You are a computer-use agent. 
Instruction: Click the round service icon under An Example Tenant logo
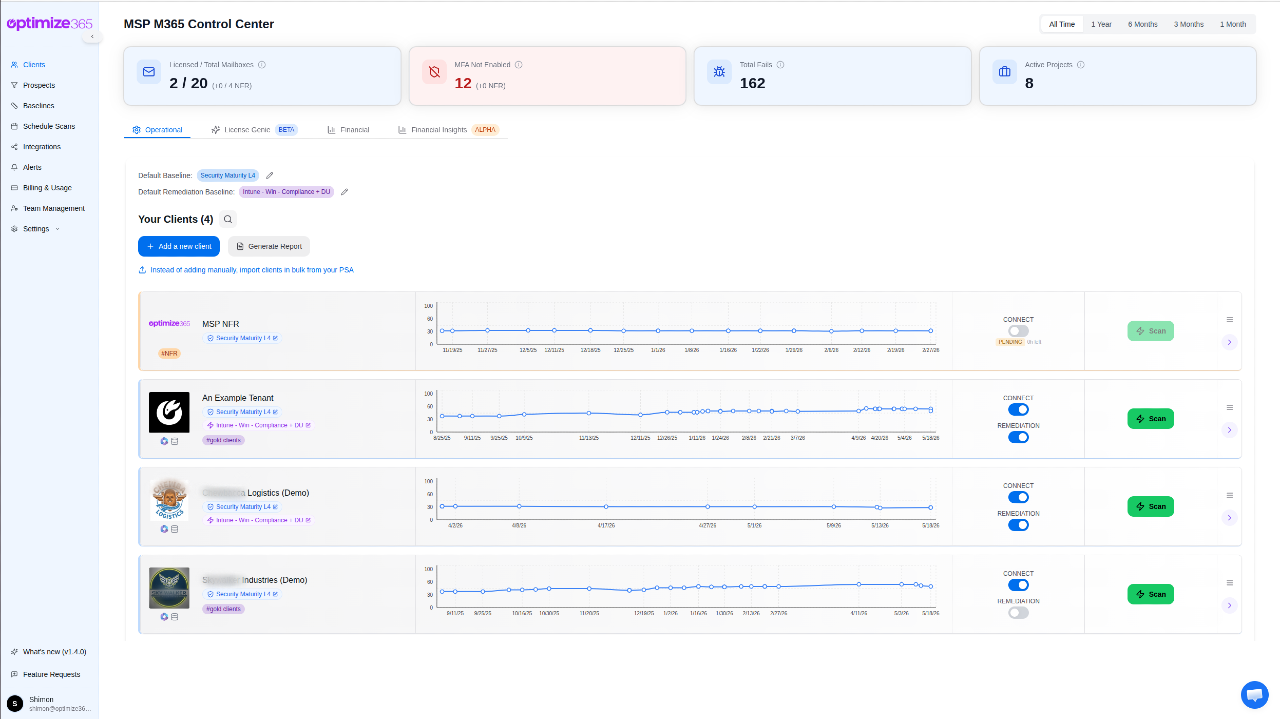pos(164,441)
